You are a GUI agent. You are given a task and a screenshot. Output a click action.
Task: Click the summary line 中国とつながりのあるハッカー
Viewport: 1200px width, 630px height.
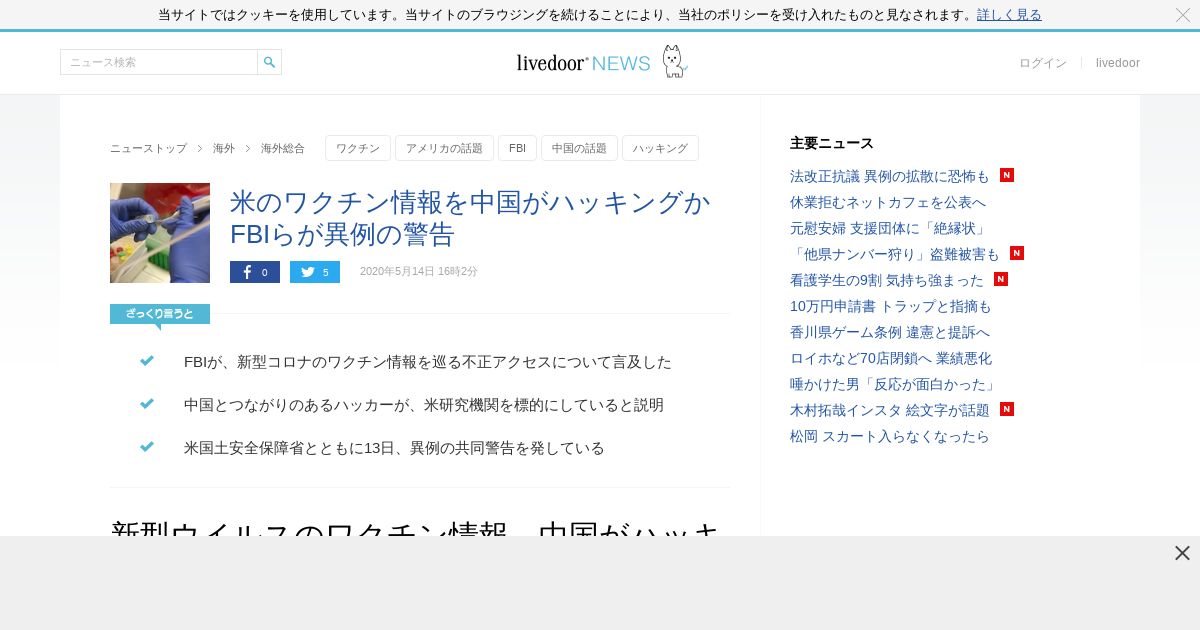click(x=424, y=405)
